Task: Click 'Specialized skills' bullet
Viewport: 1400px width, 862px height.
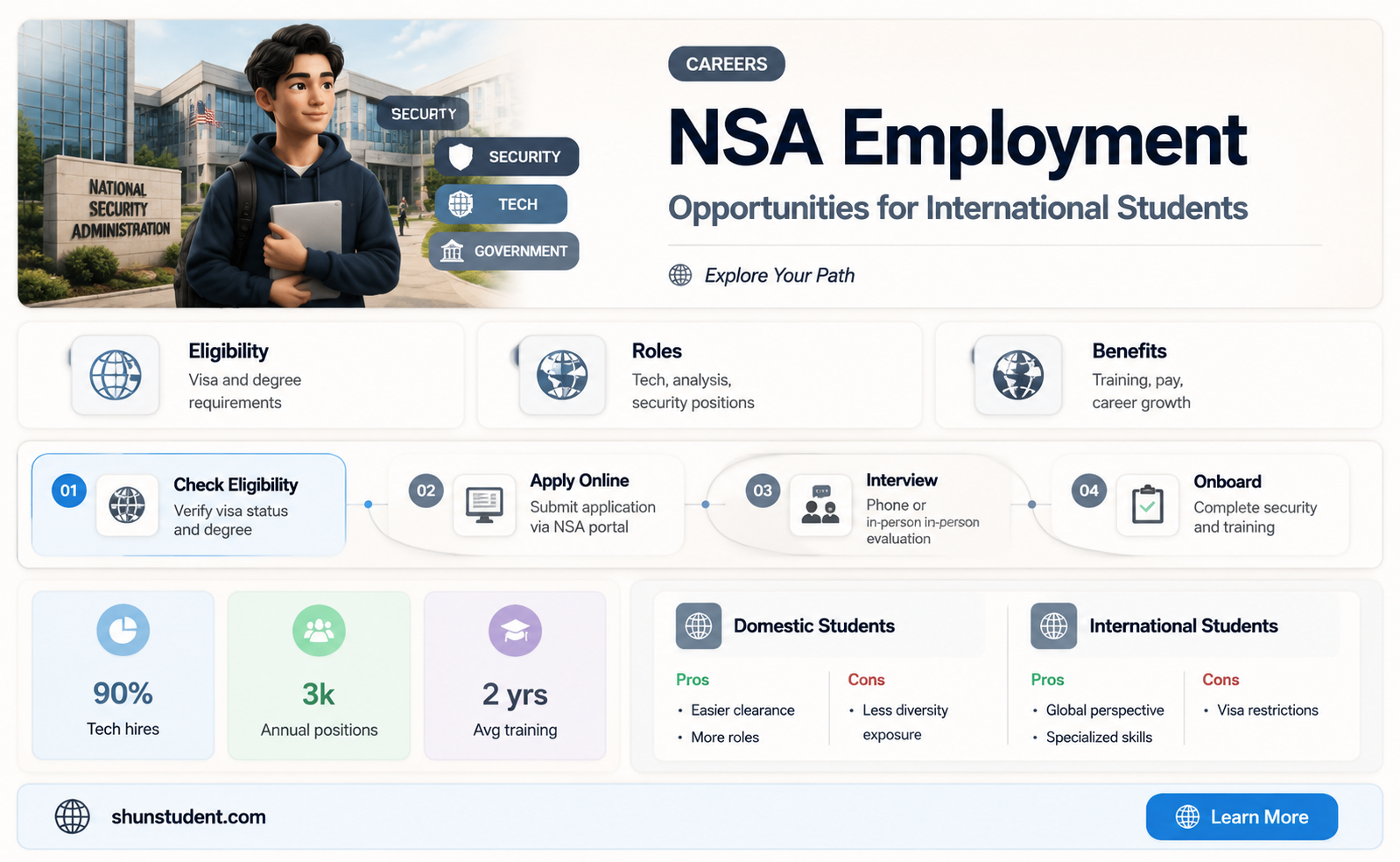Action: point(1099,738)
